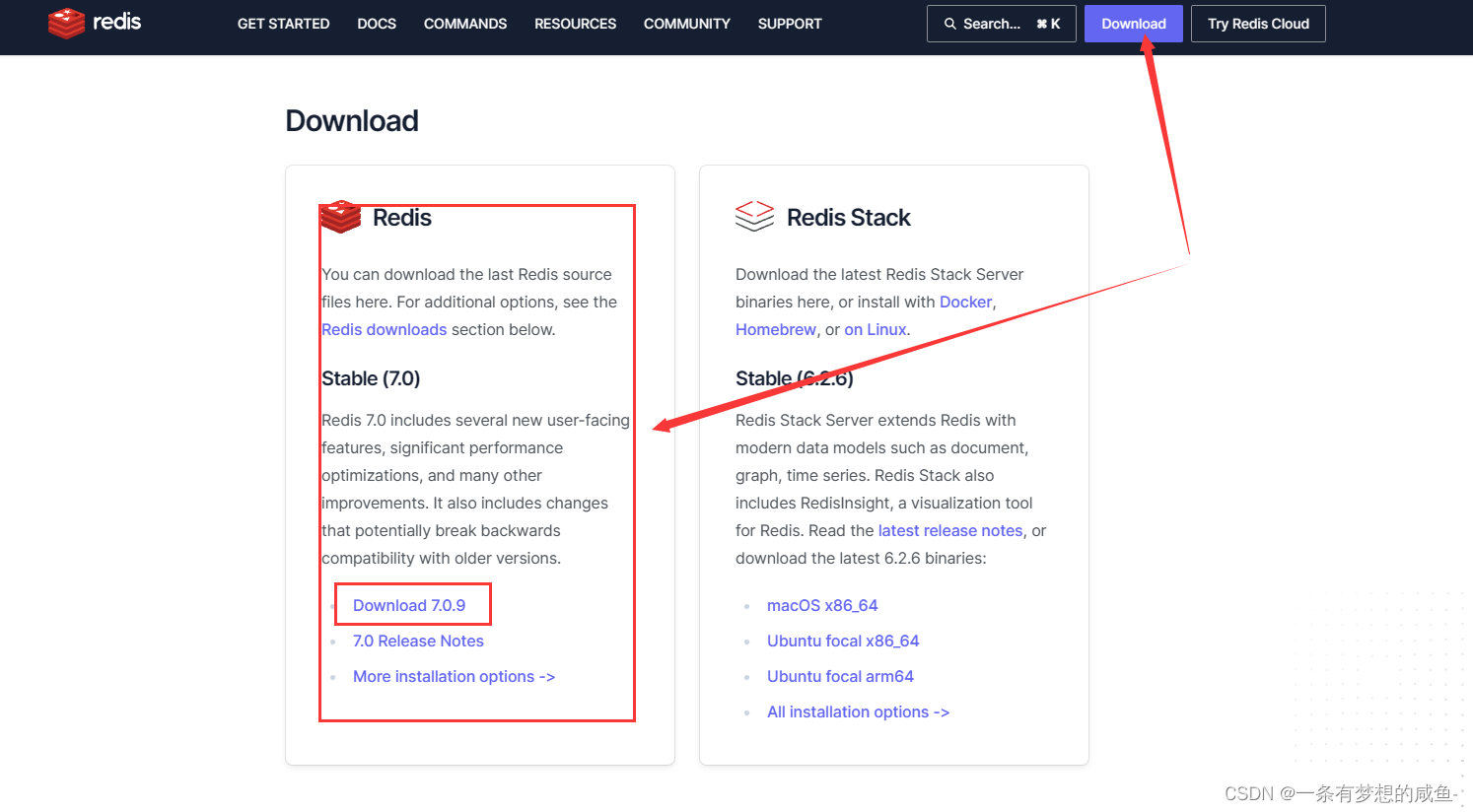Click the Redis cube icon in card

pyautogui.click(x=341, y=217)
